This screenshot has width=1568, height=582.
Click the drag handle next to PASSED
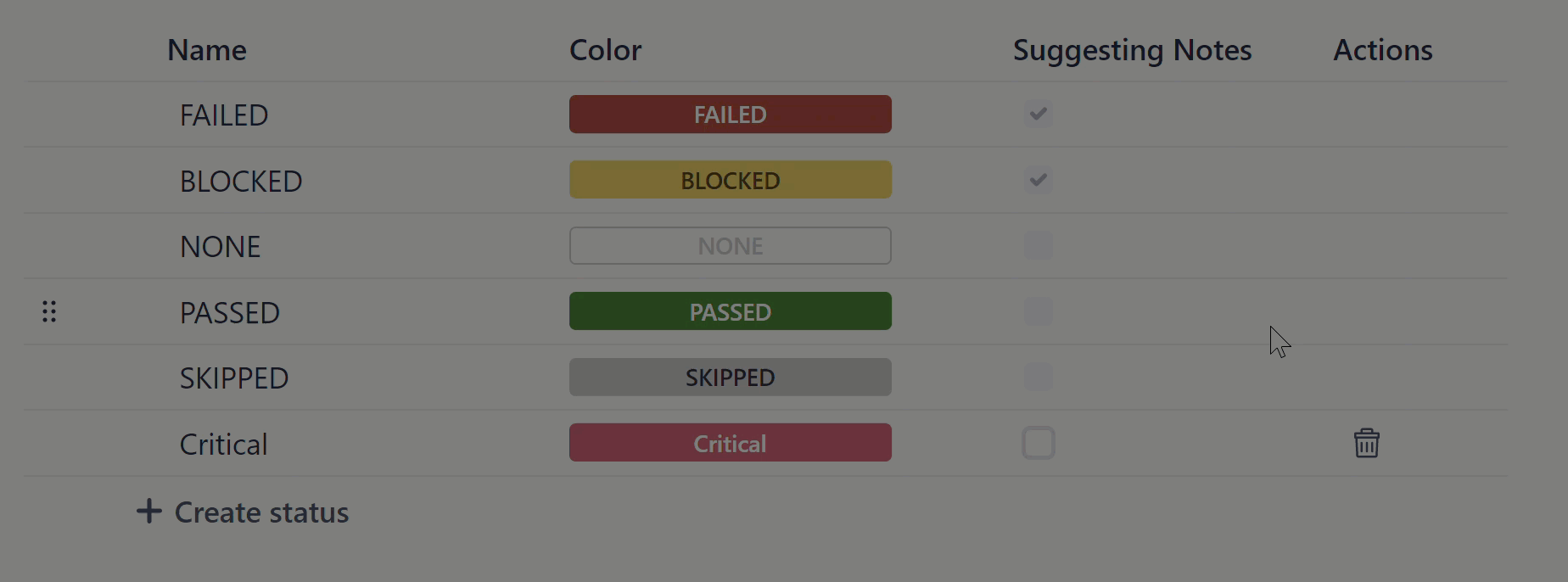click(48, 311)
